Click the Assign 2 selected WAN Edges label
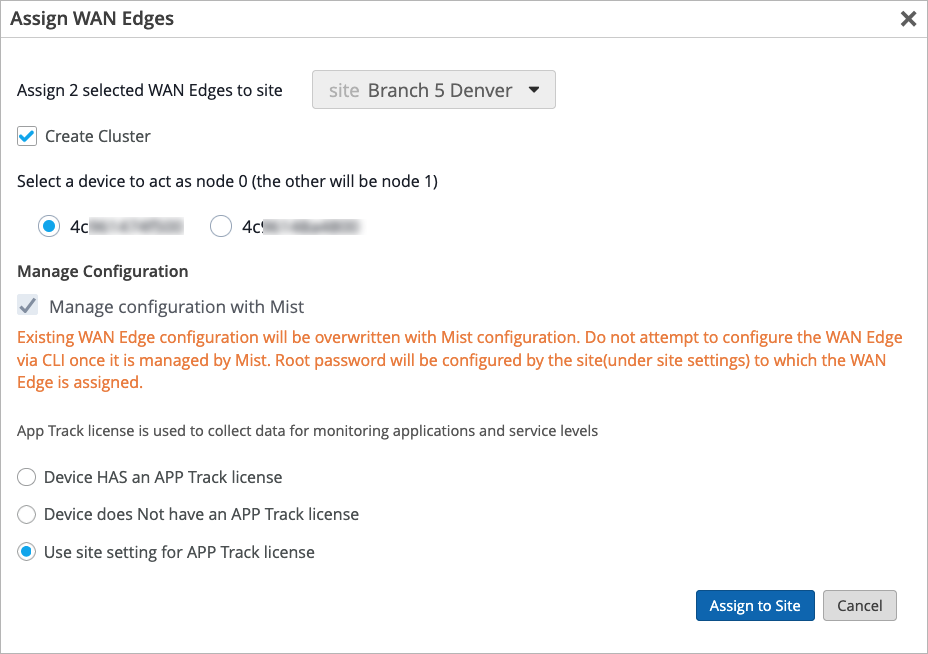The width and height of the screenshot is (928, 654). tap(150, 90)
